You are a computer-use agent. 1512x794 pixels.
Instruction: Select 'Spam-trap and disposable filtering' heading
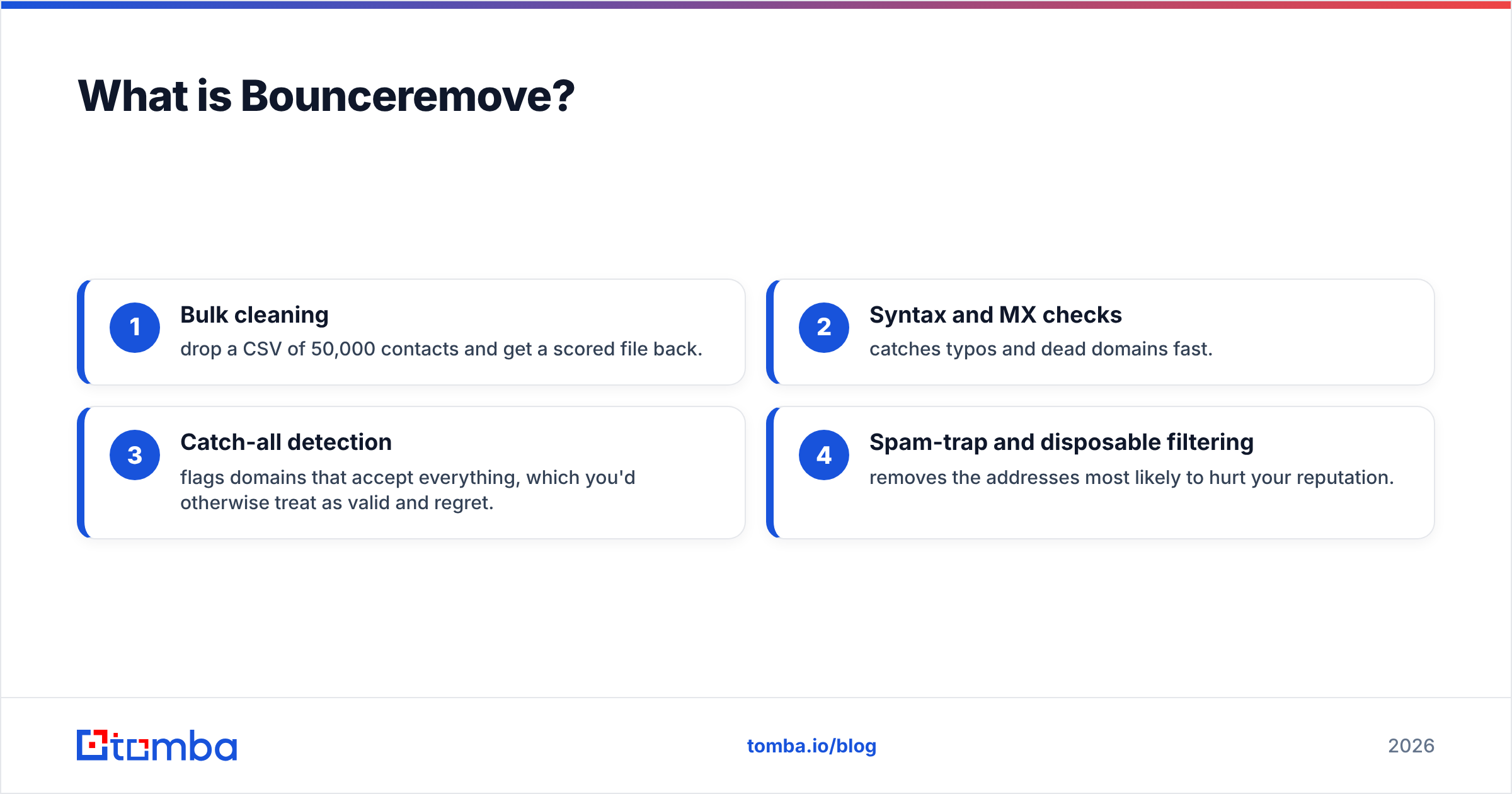[x=1062, y=442]
